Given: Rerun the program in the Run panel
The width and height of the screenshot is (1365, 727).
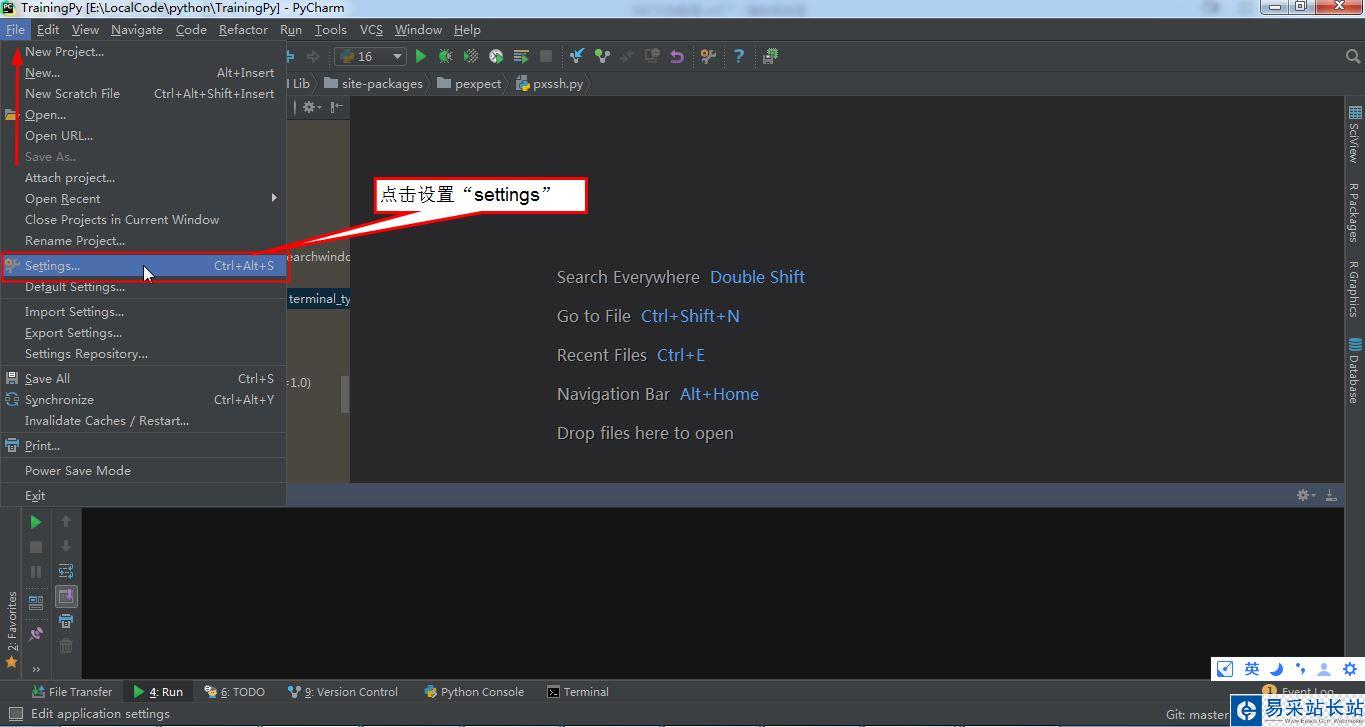Looking at the screenshot, I should (x=36, y=521).
